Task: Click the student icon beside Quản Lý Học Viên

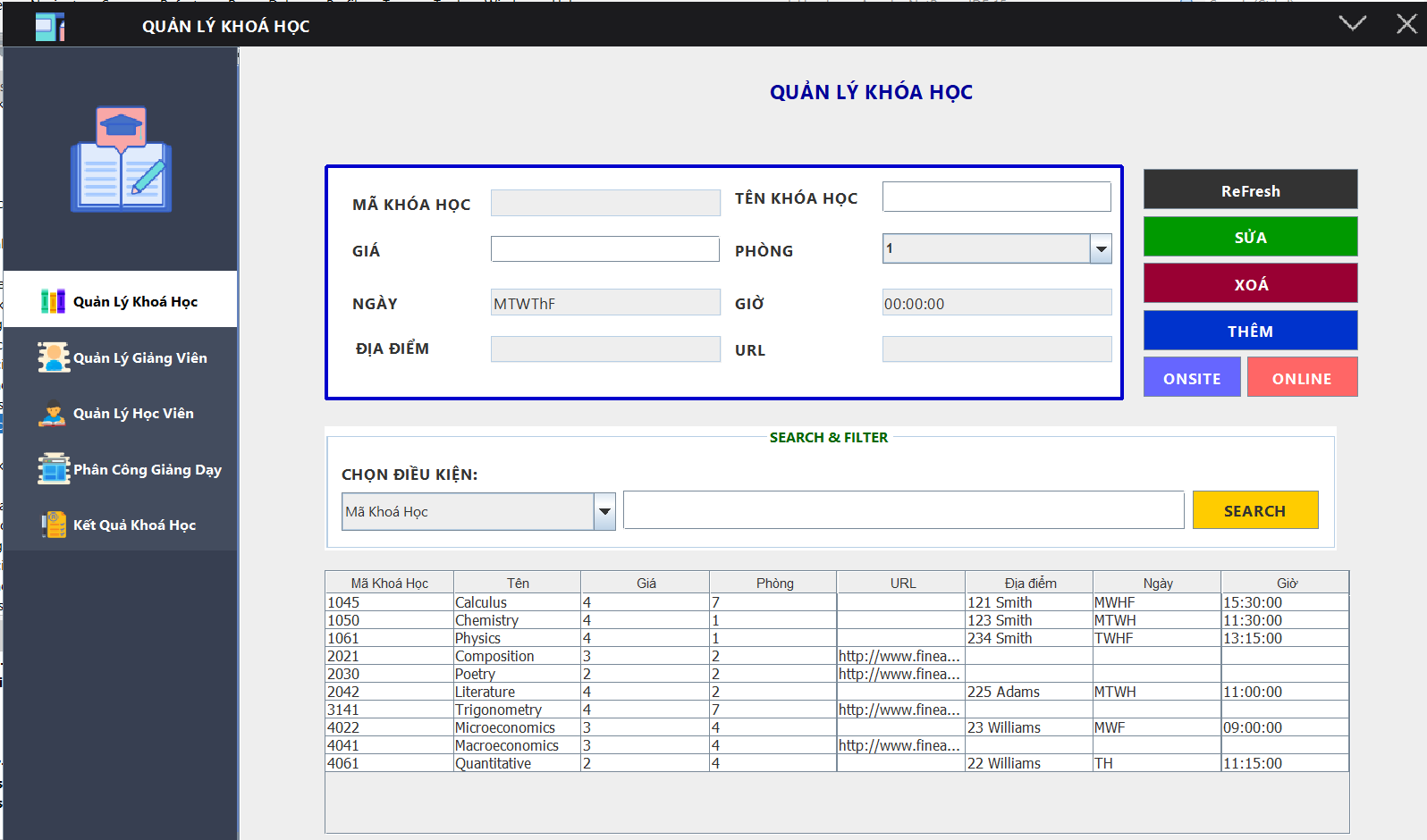Action: pos(53,414)
